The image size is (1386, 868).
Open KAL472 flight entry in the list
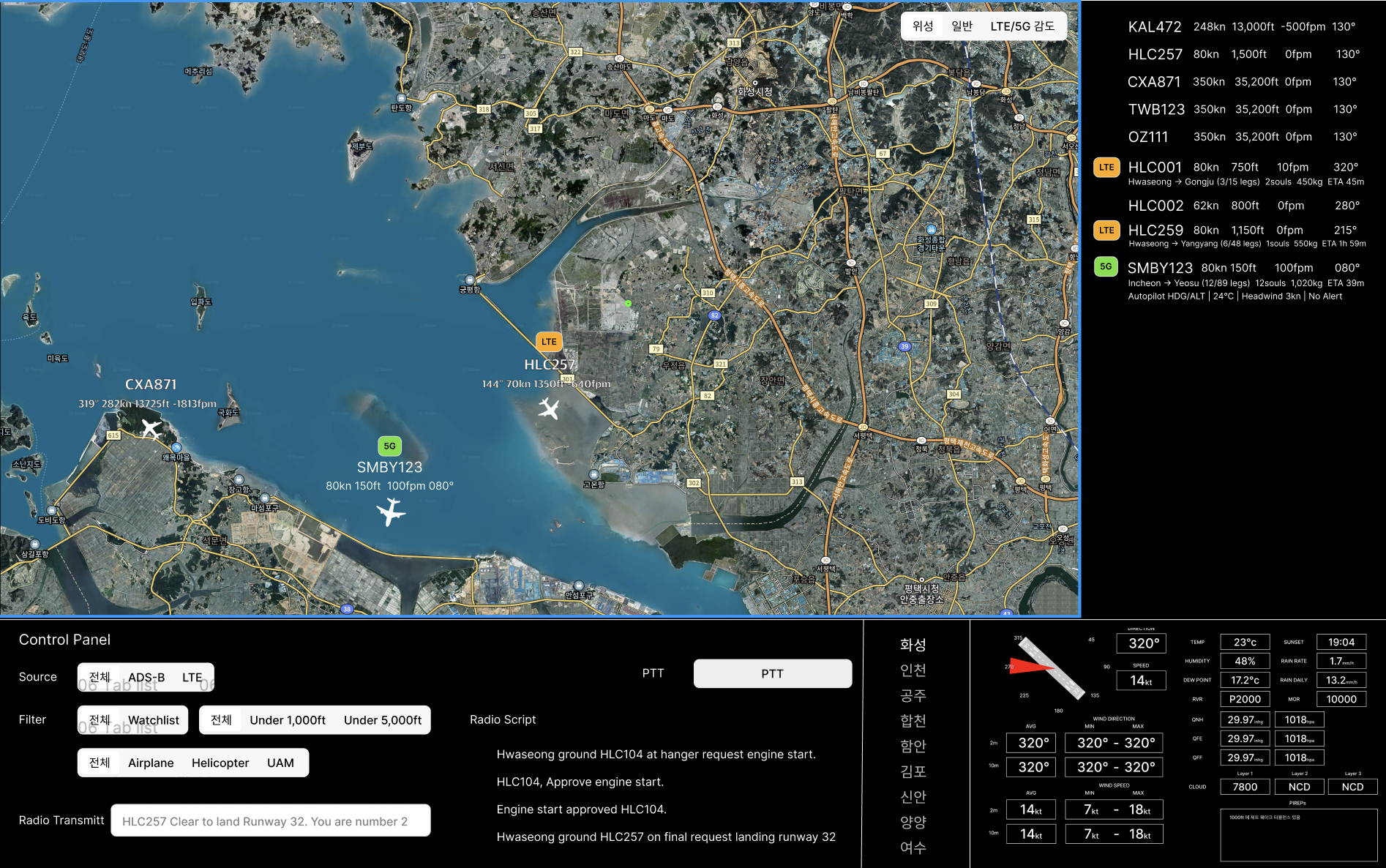(x=1154, y=27)
